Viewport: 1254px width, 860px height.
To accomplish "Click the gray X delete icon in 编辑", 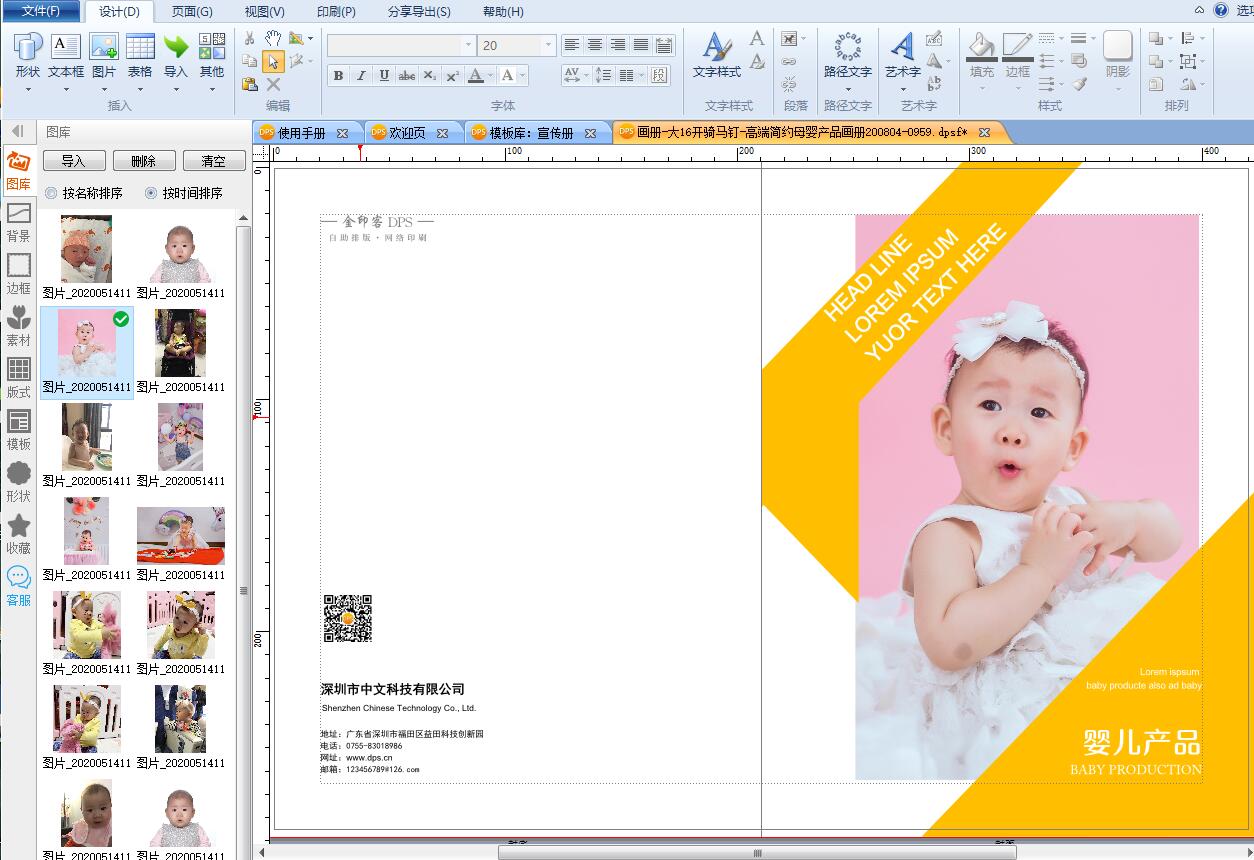I will point(273,85).
